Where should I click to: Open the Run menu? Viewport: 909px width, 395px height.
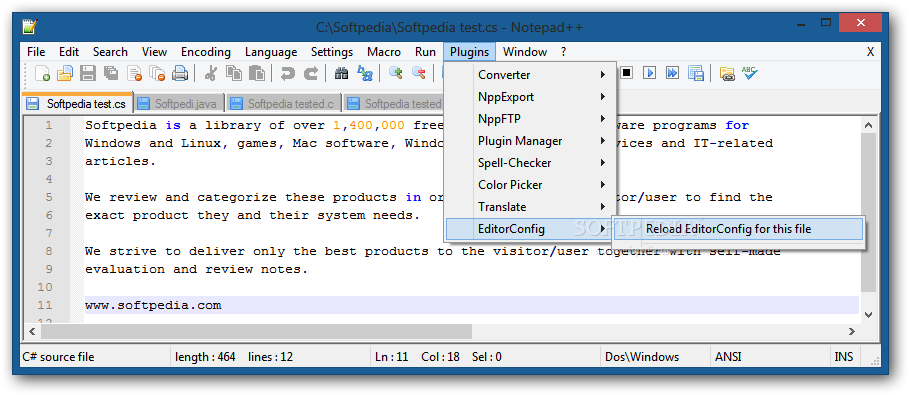(x=425, y=52)
